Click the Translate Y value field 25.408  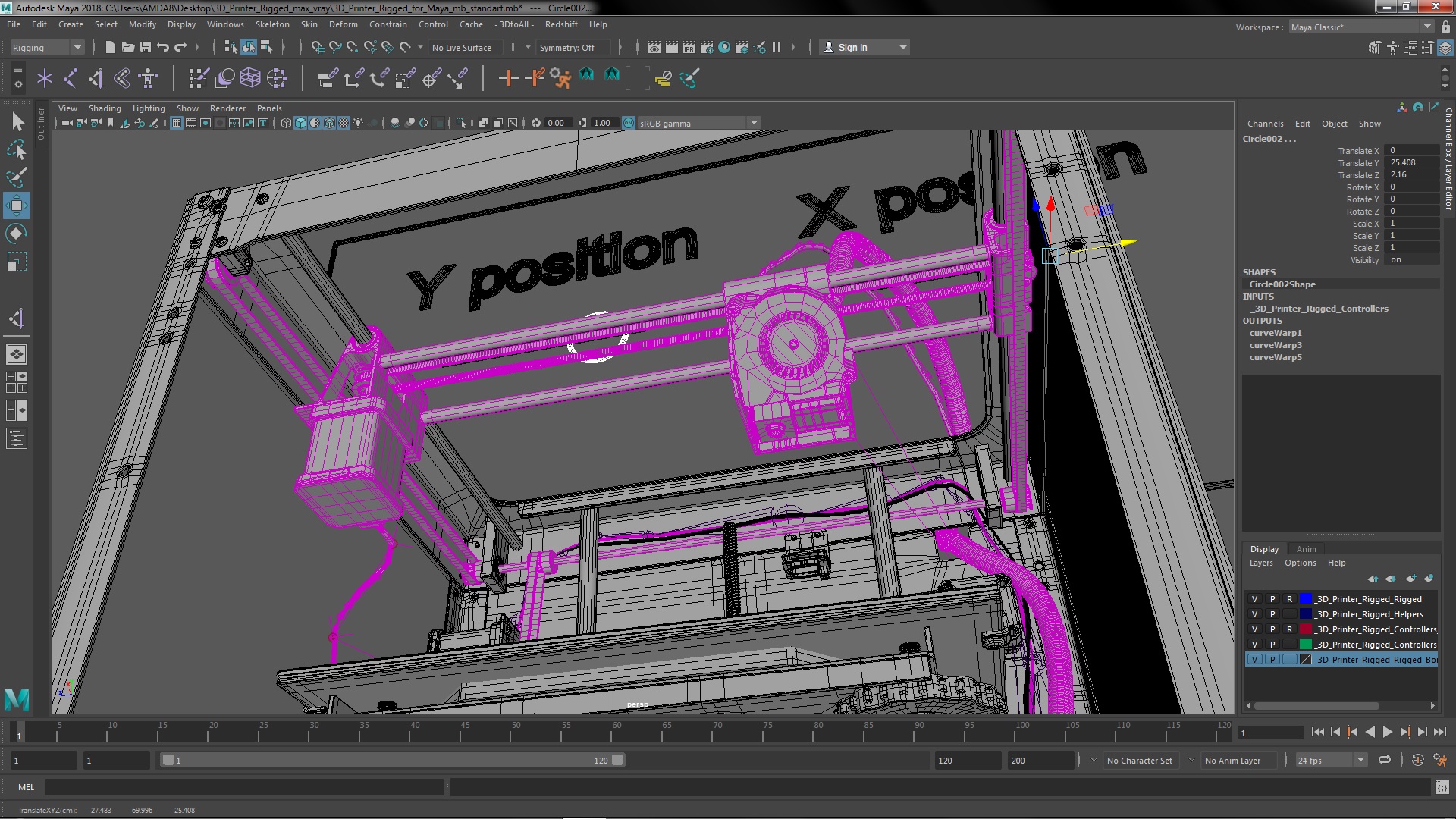coord(1411,162)
